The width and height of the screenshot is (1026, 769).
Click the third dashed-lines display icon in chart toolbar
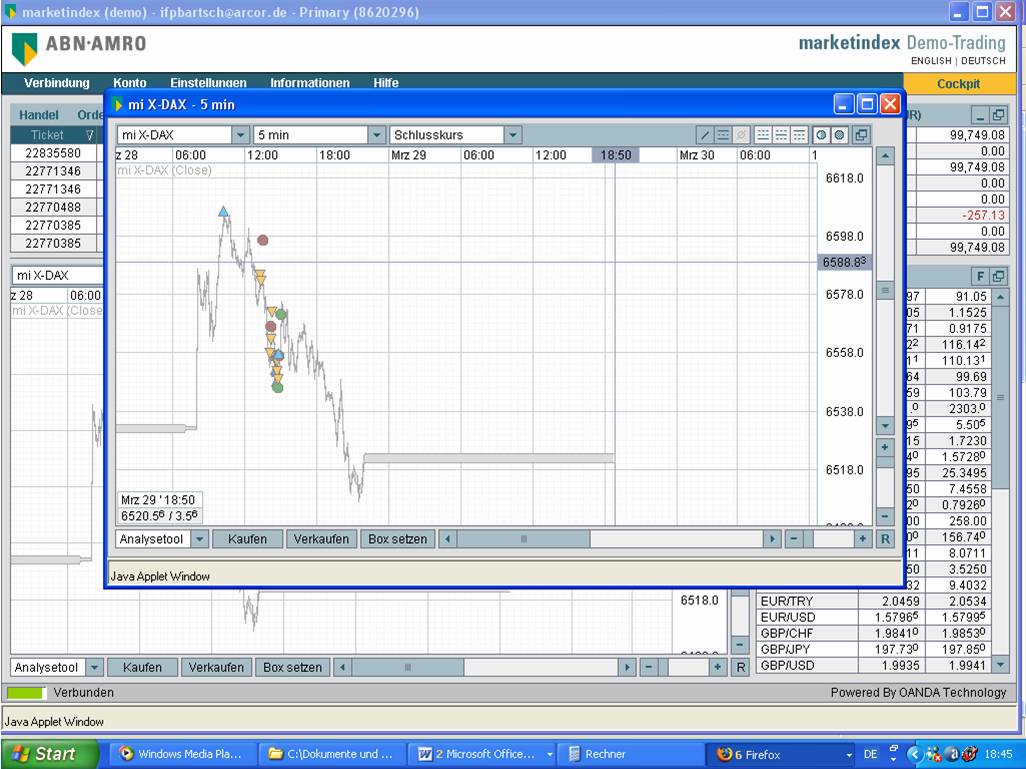[799, 135]
